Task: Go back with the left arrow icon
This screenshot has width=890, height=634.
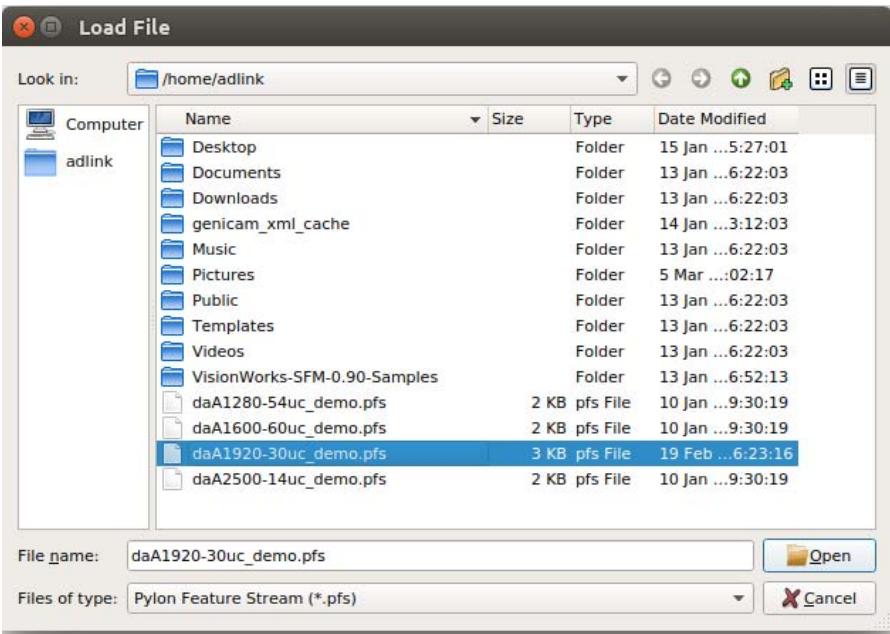Action: pyautogui.click(x=661, y=79)
